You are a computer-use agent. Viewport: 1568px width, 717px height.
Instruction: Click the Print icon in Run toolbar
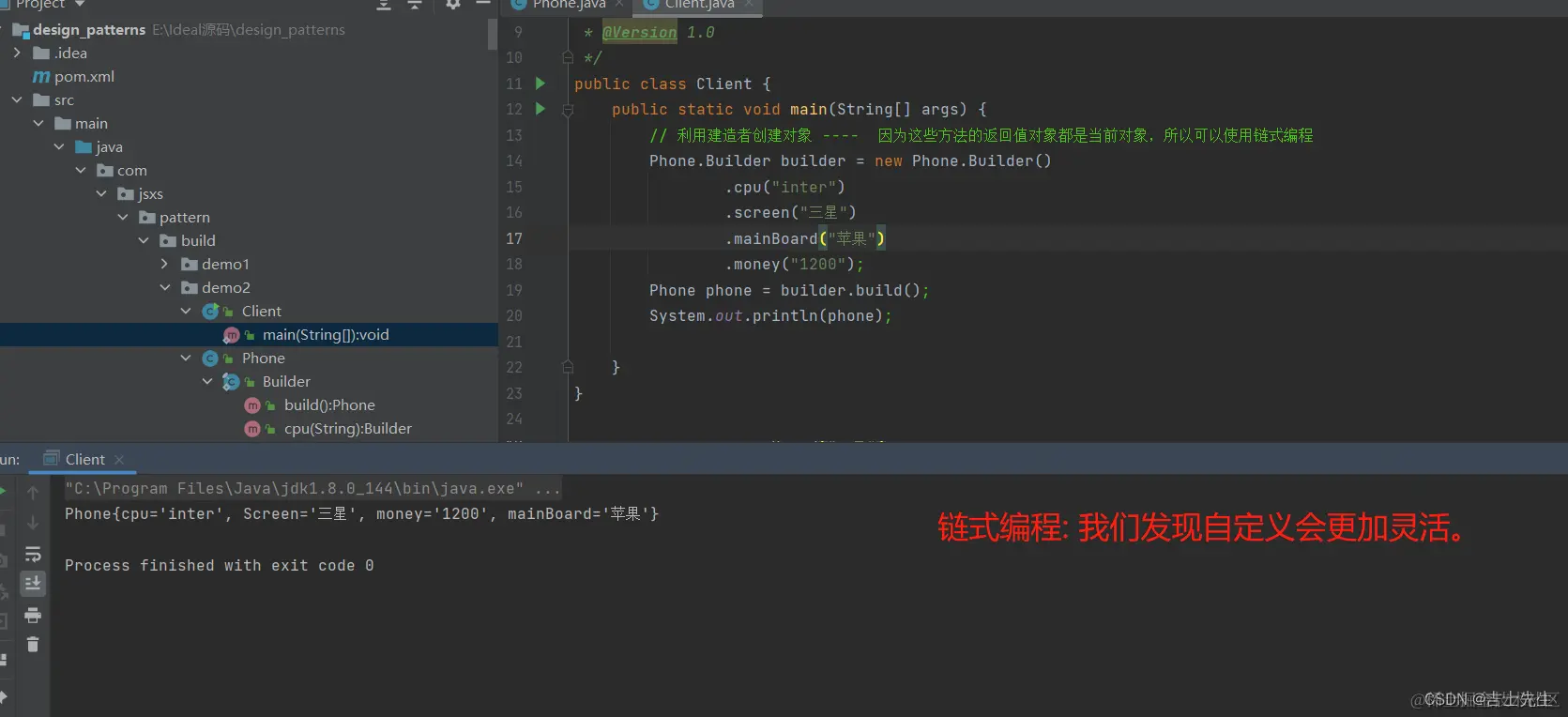[33, 616]
